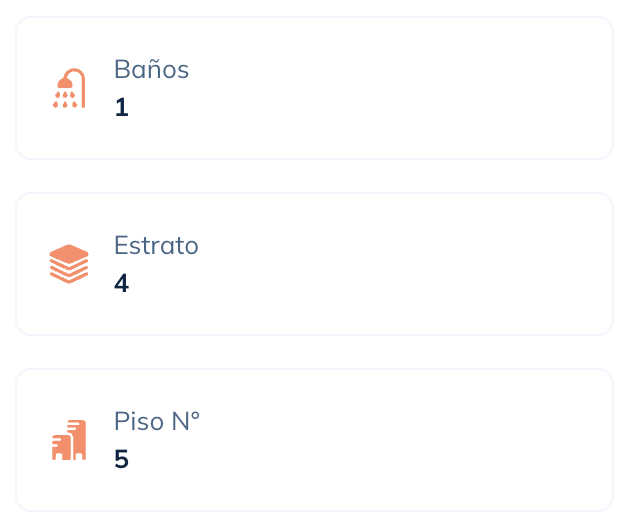Tap the orange apartment towers icon

69,440
